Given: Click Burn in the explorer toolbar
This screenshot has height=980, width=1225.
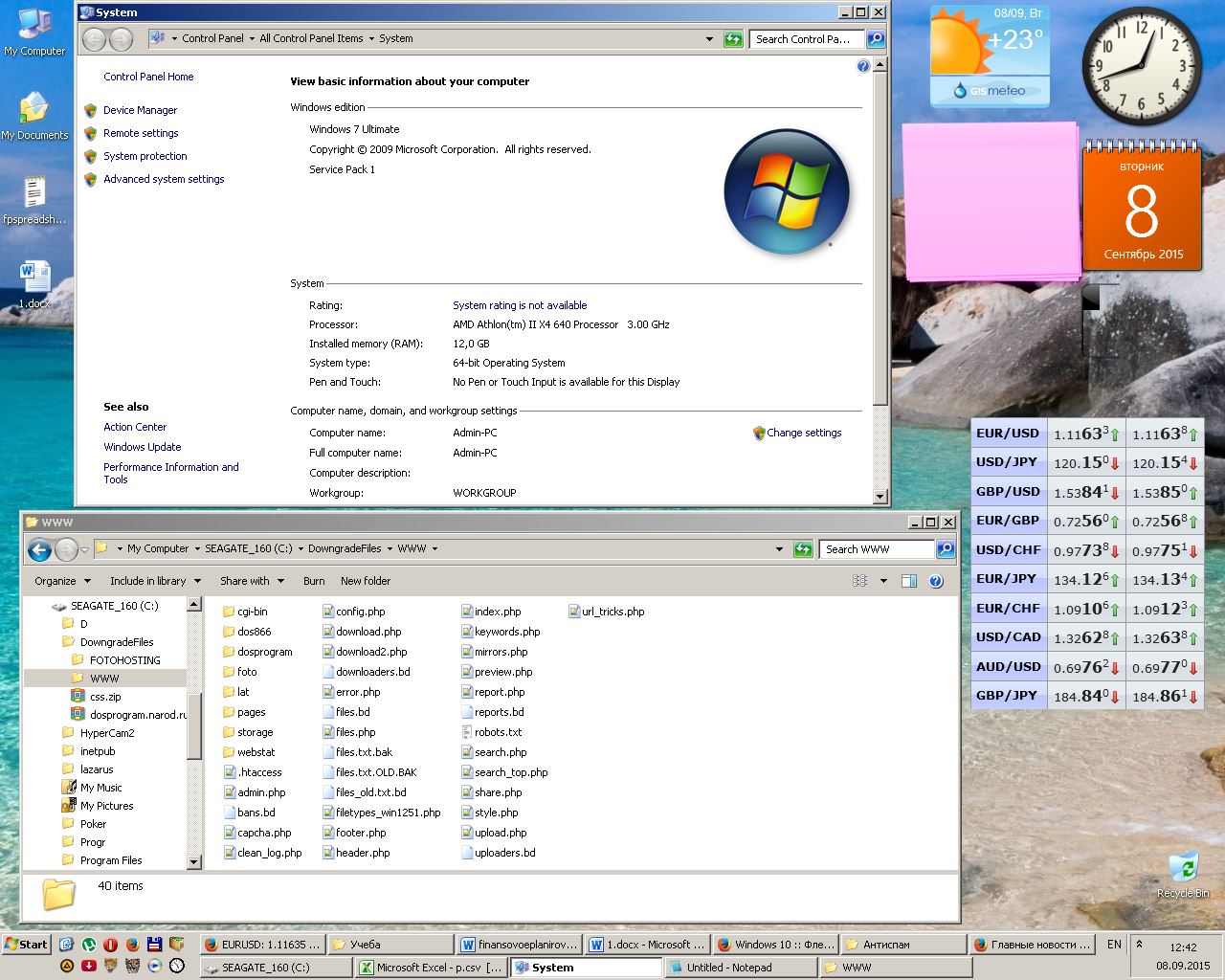Looking at the screenshot, I should (314, 581).
